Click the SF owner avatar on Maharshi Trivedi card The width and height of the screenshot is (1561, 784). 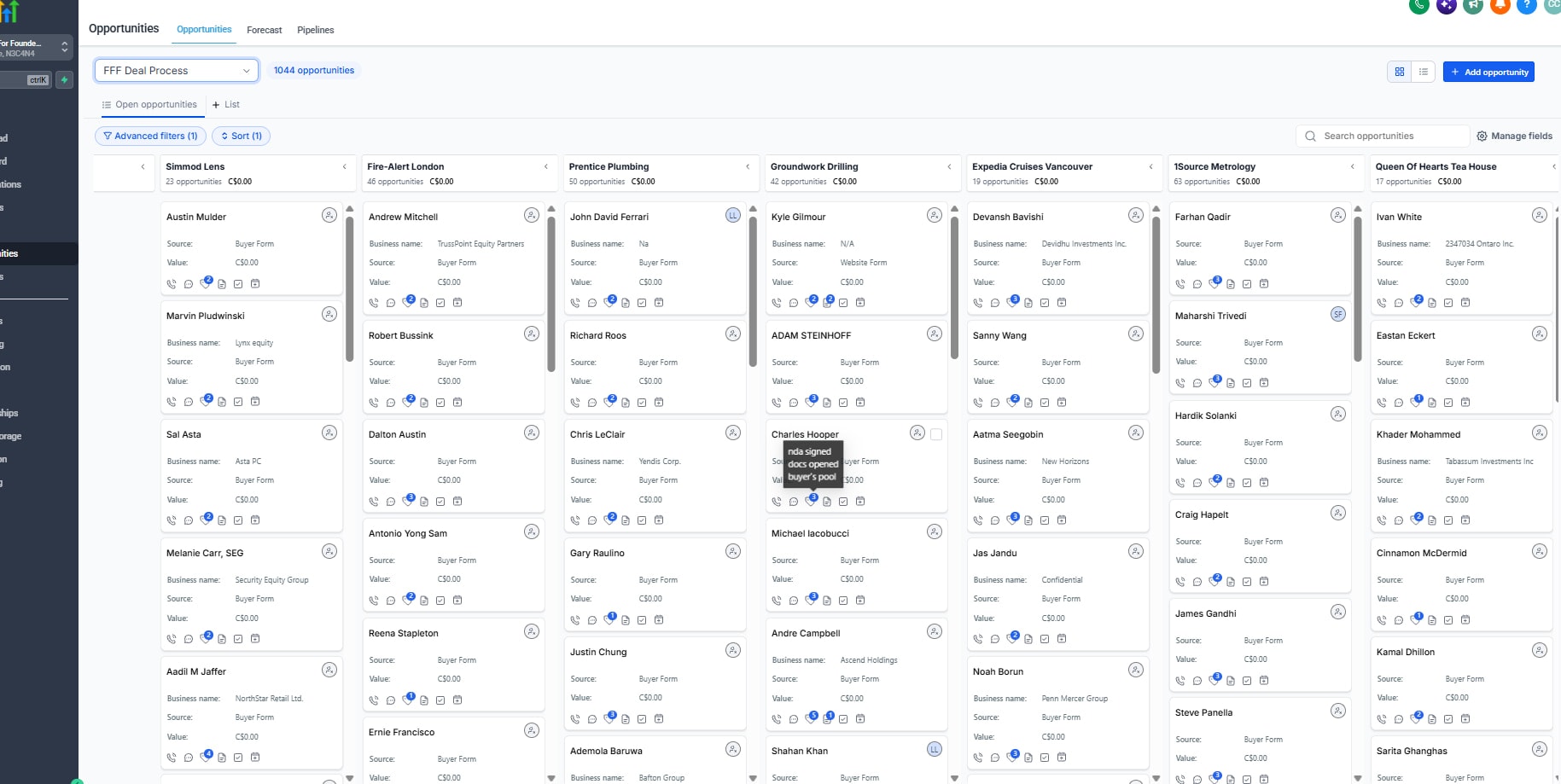(x=1338, y=314)
